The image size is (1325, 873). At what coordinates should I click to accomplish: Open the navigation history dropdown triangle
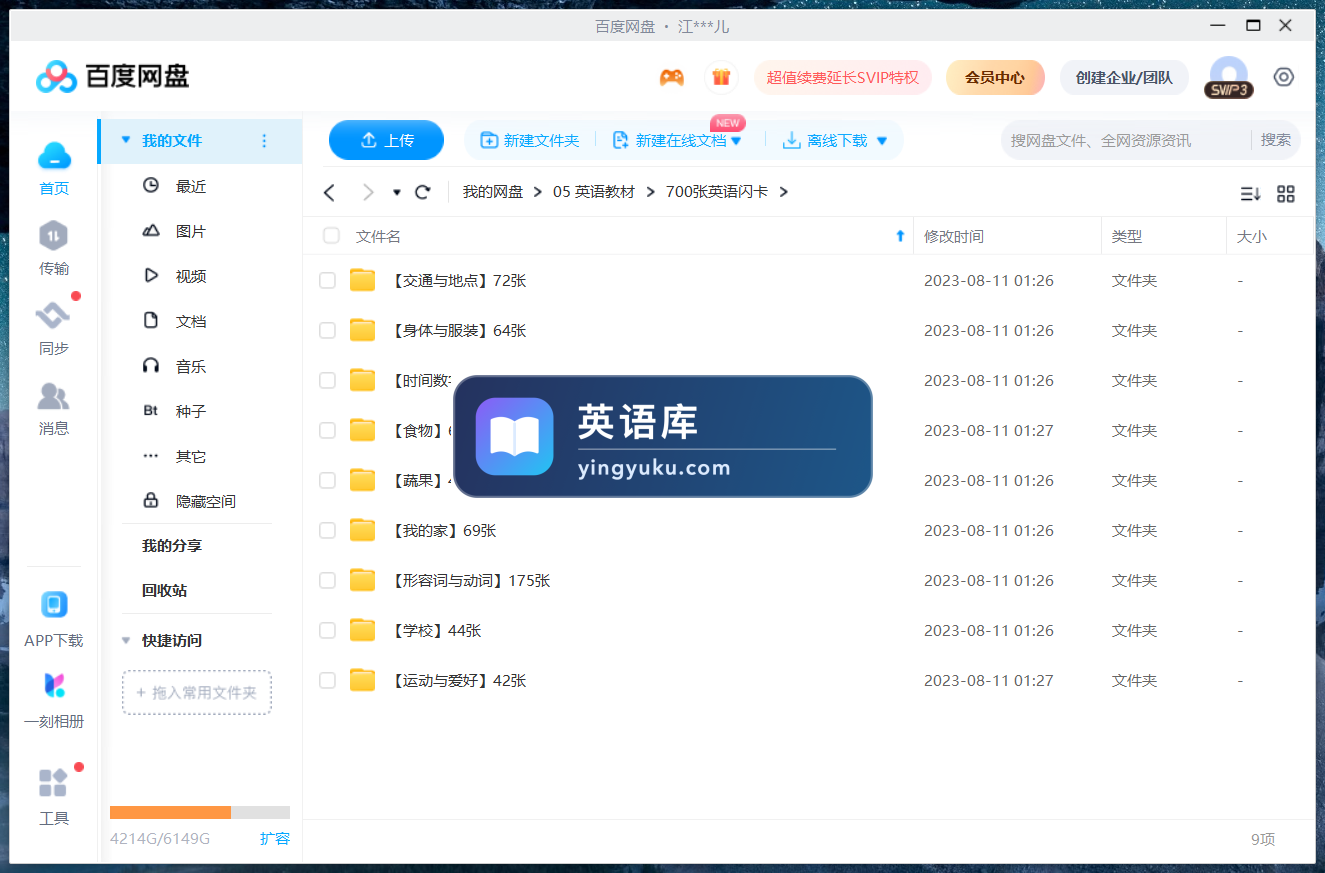[396, 192]
